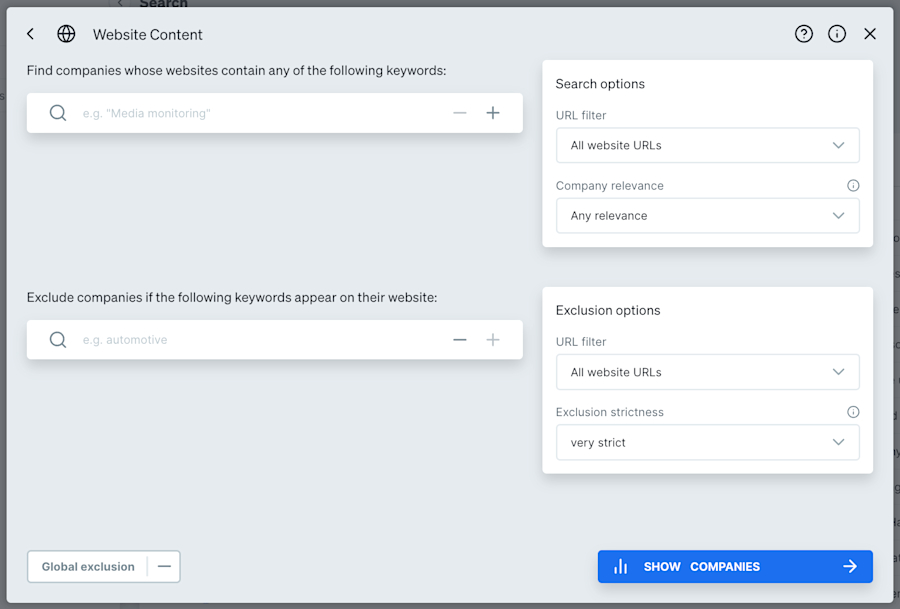900x609 pixels.
Task: Click the globe icon beside Website Content
Action: click(x=66, y=33)
